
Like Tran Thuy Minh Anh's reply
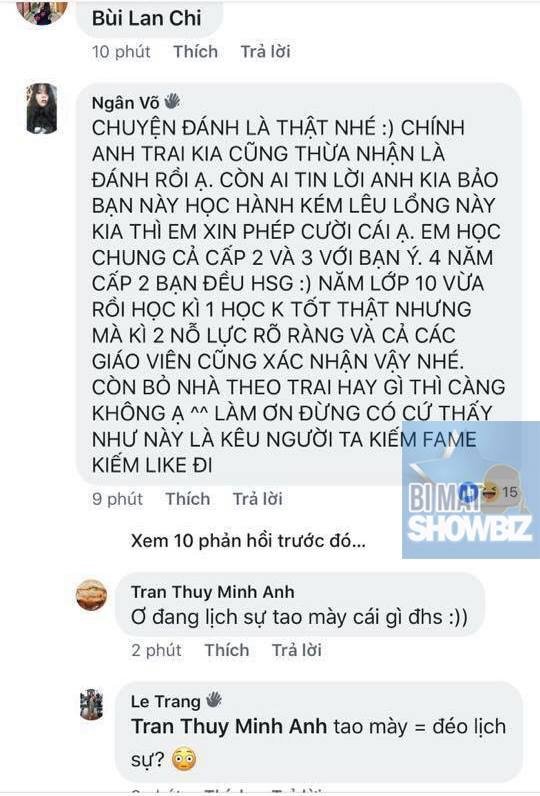point(227,650)
